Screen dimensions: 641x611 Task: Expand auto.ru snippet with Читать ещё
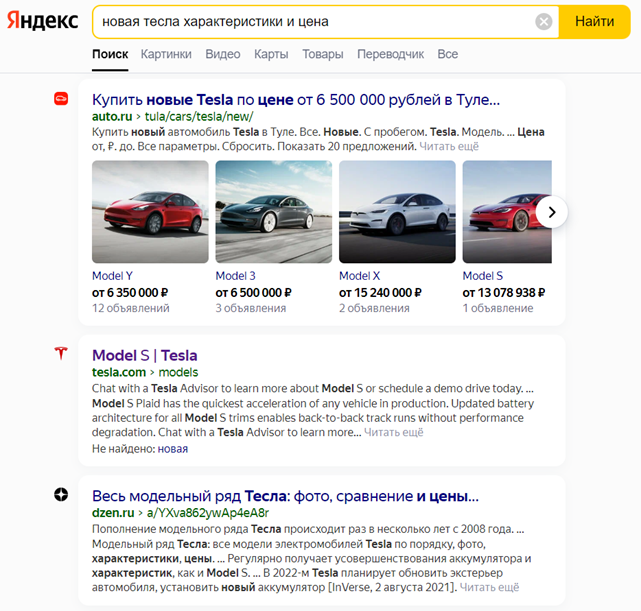449,146
